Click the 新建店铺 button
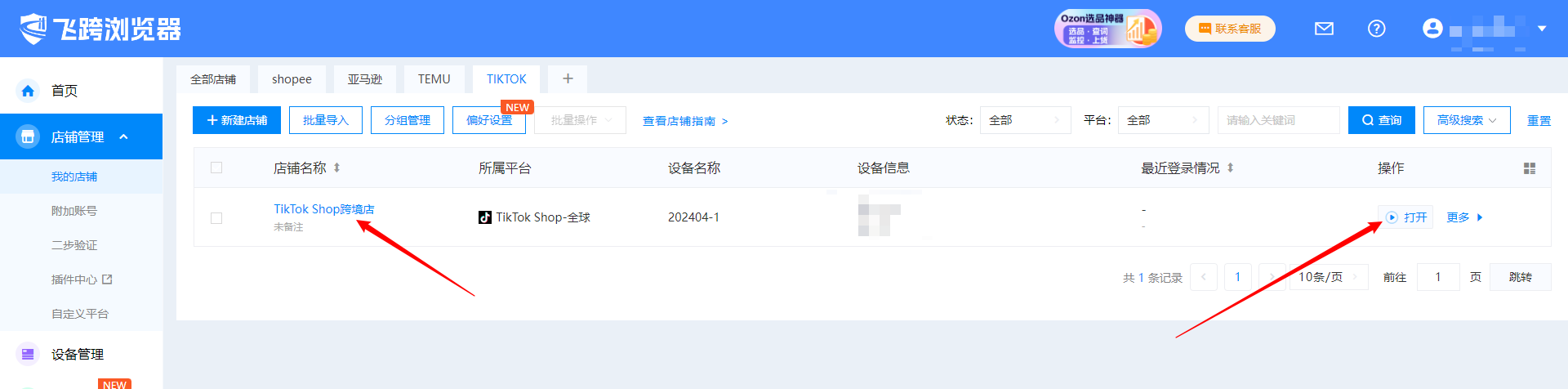 point(237,120)
